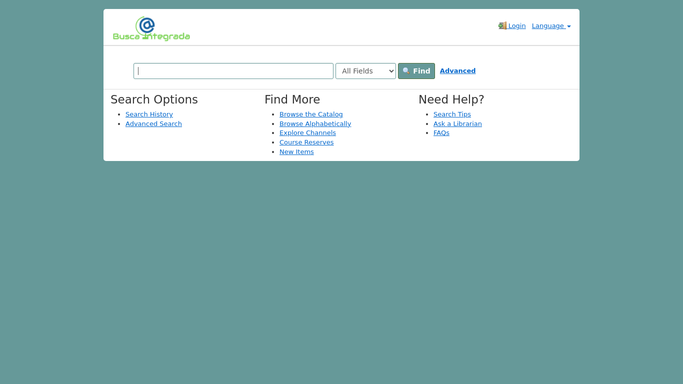Open Advanced Search under Search Options

[x=153, y=124]
